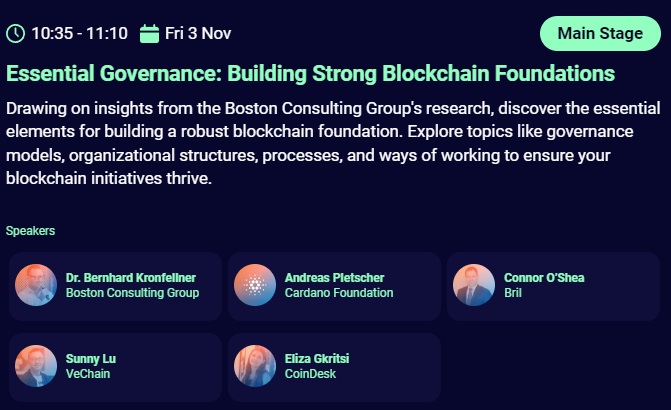The width and height of the screenshot is (671, 410).
Task: Click Connor O'Shea's profile picture
Action: (473, 285)
